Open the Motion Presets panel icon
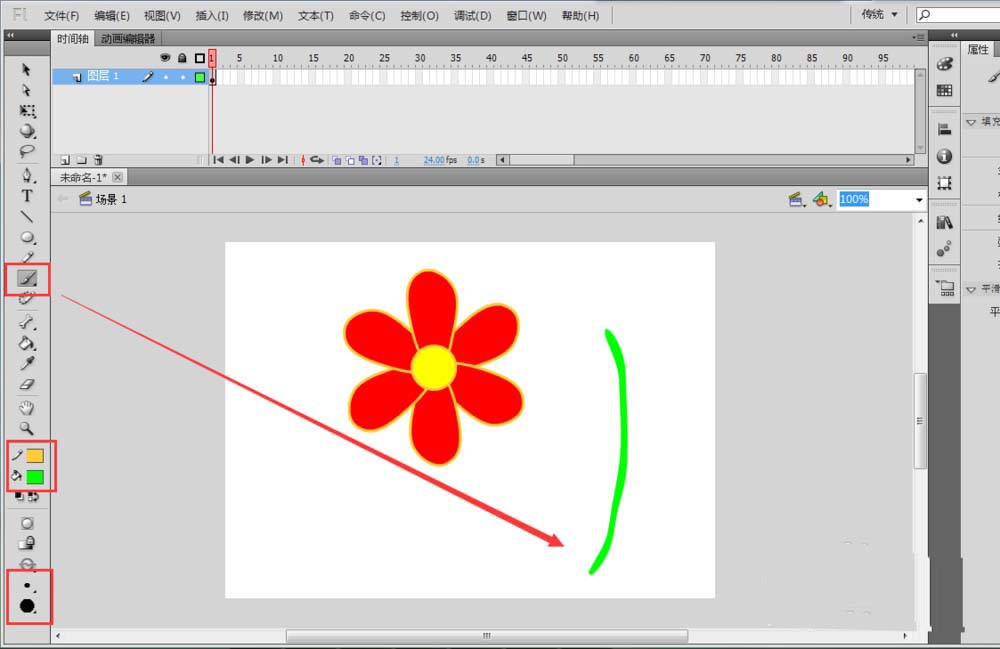This screenshot has width=1000, height=649. click(x=945, y=249)
